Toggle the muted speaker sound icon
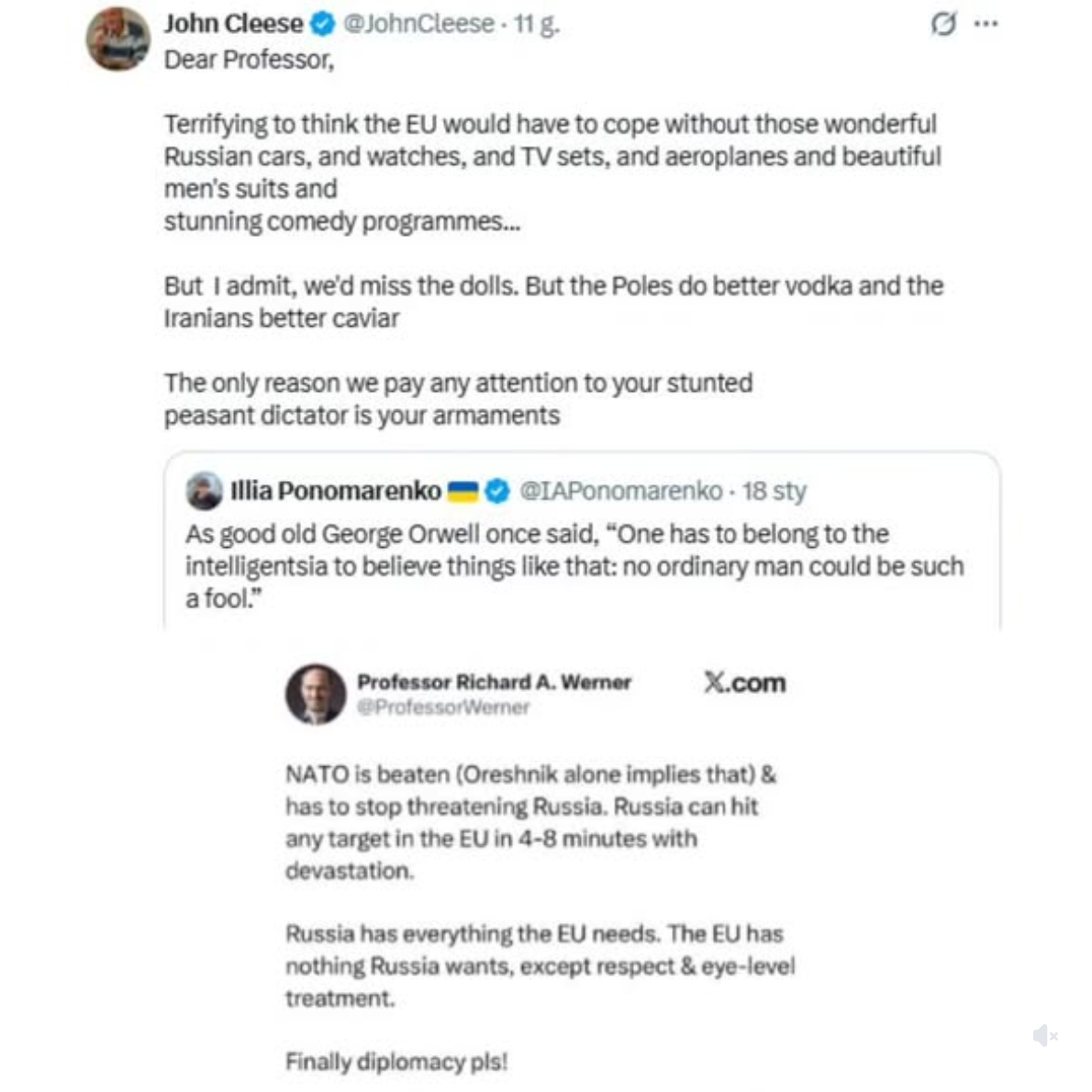The image size is (1092, 1092). coord(1044,1036)
